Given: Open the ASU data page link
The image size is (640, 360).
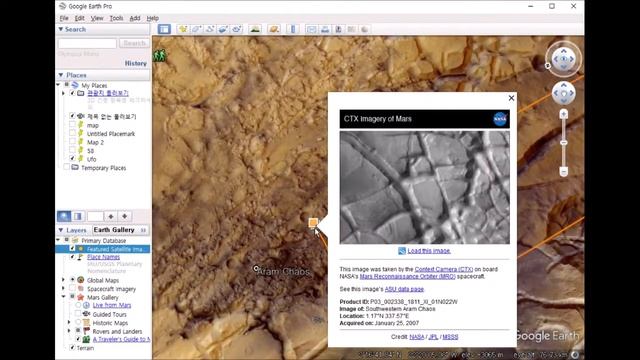Looking at the screenshot, I should (404, 289).
